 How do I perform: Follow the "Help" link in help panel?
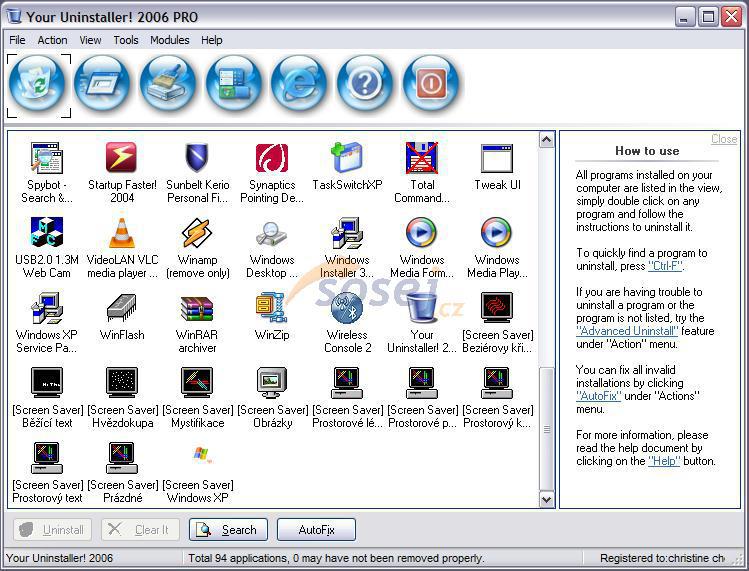(664, 461)
